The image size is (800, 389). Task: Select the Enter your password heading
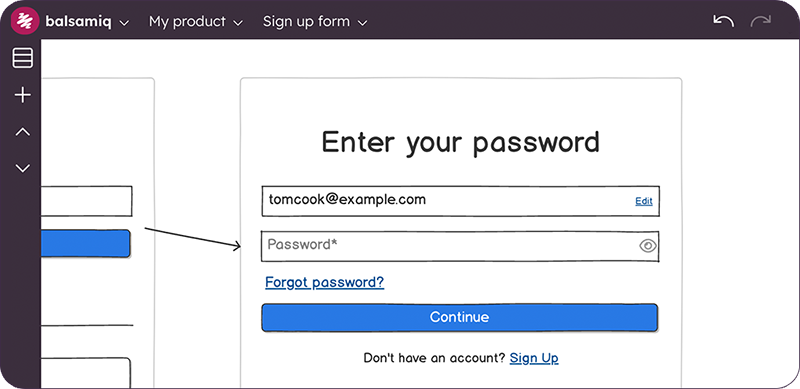click(461, 142)
